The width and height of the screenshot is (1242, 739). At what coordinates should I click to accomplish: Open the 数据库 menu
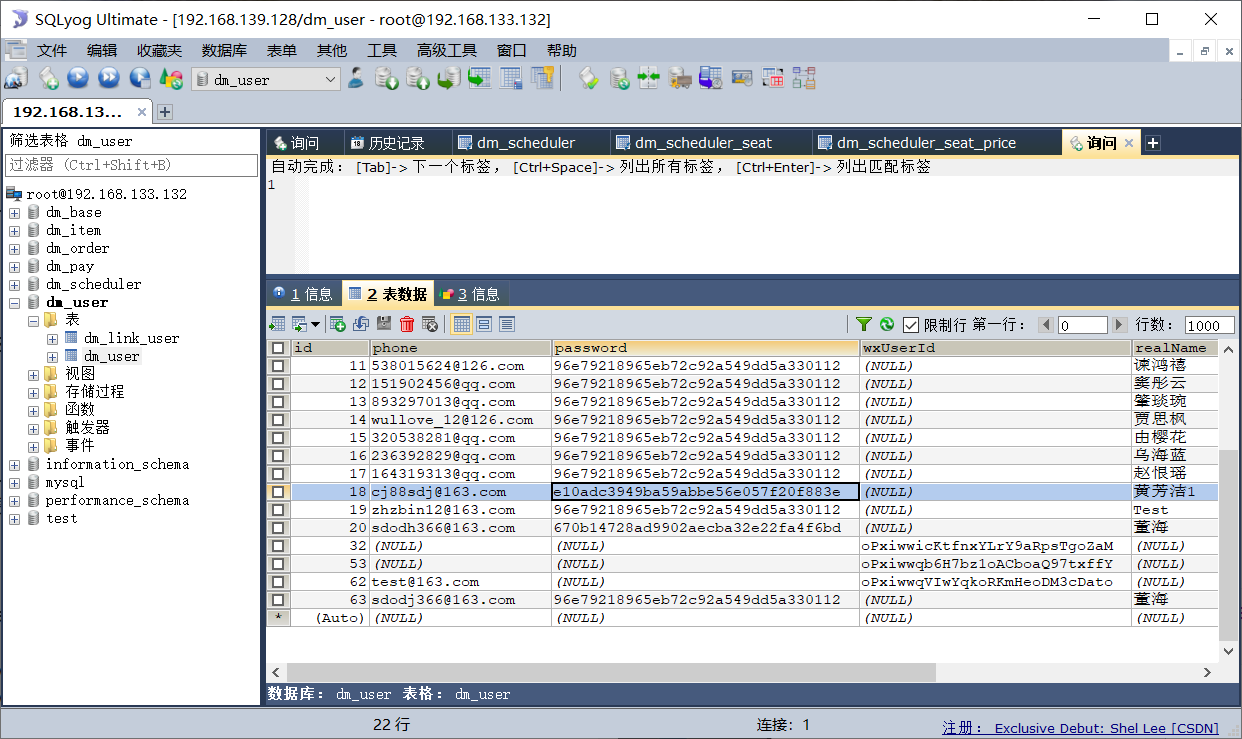click(x=224, y=50)
